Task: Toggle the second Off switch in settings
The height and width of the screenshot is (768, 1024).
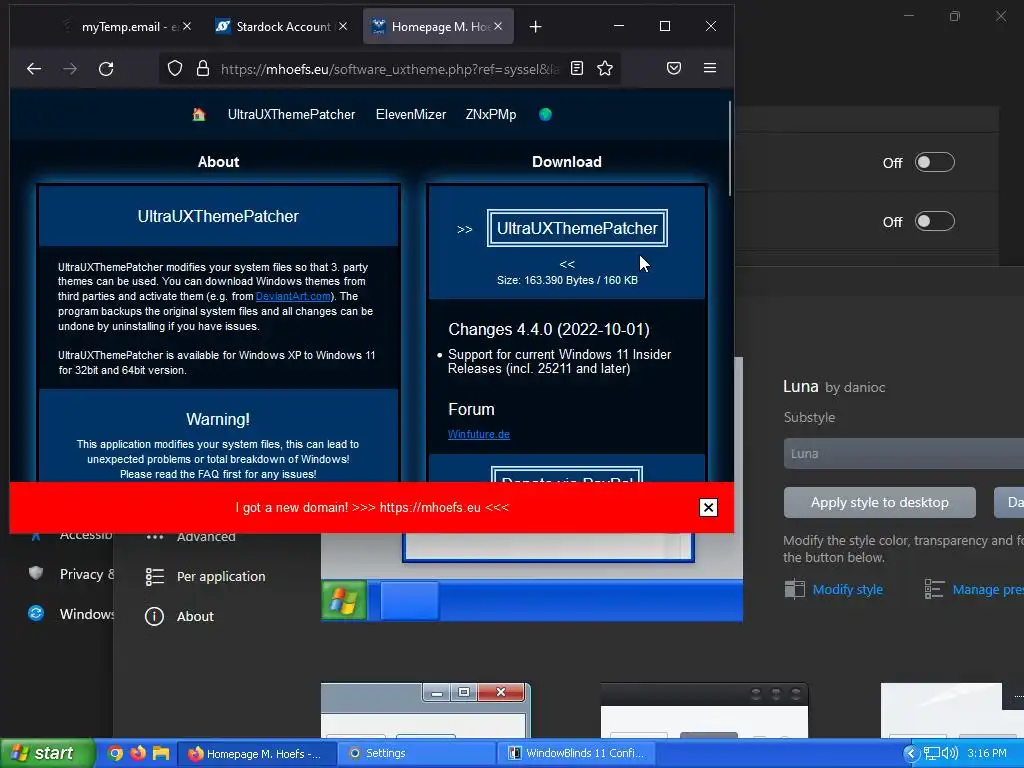Action: tap(935, 221)
